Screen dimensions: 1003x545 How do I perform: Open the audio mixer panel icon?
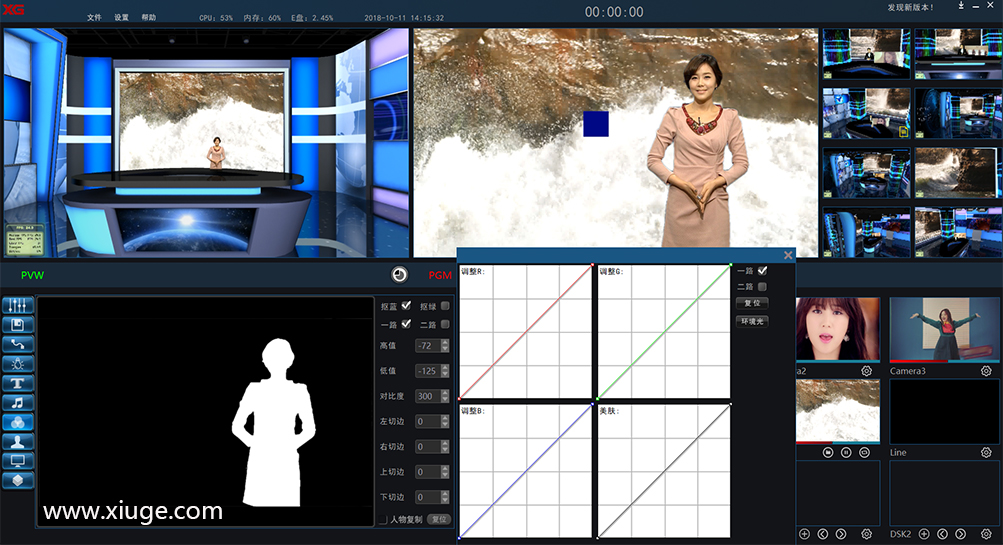(20, 305)
